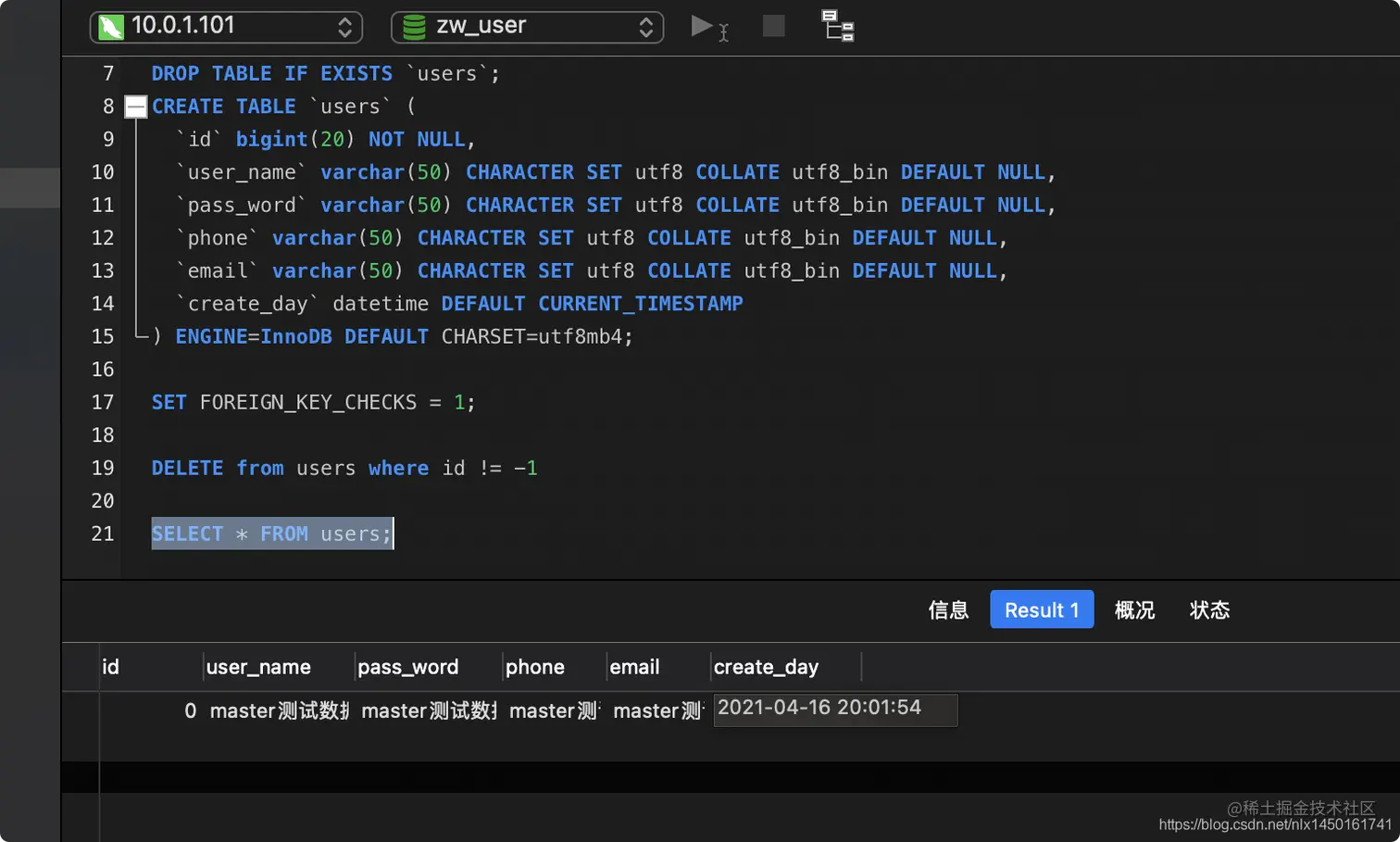The width and height of the screenshot is (1400, 842).
Task: Select the email cell in result row
Action: (x=658, y=710)
